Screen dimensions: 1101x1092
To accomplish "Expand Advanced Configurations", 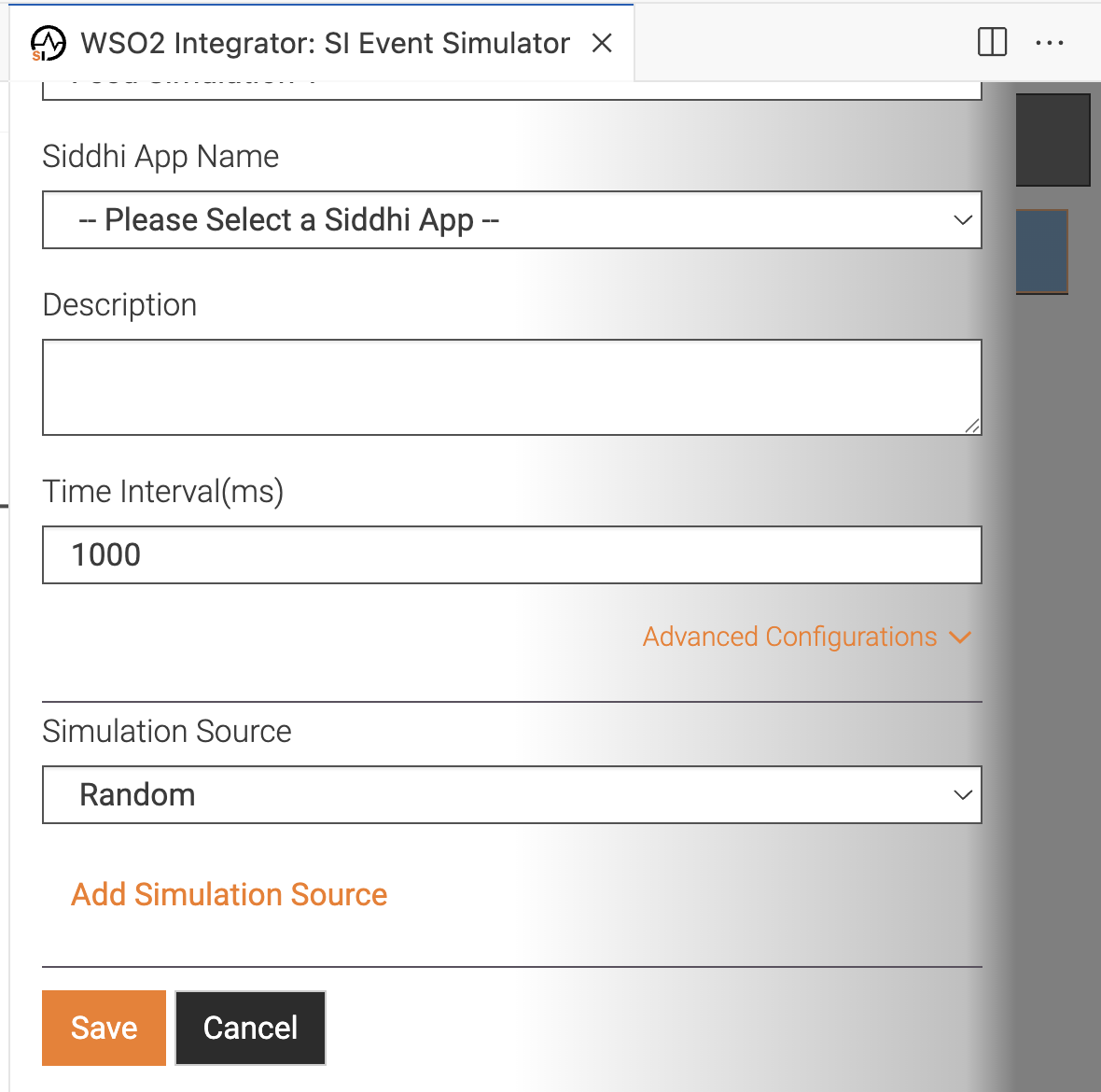I will [807, 637].
